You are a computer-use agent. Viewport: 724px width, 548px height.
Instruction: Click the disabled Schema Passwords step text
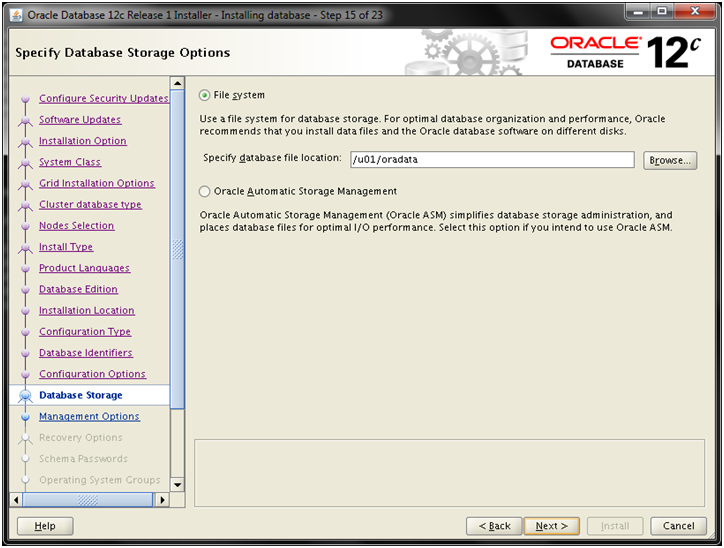click(83, 459)
